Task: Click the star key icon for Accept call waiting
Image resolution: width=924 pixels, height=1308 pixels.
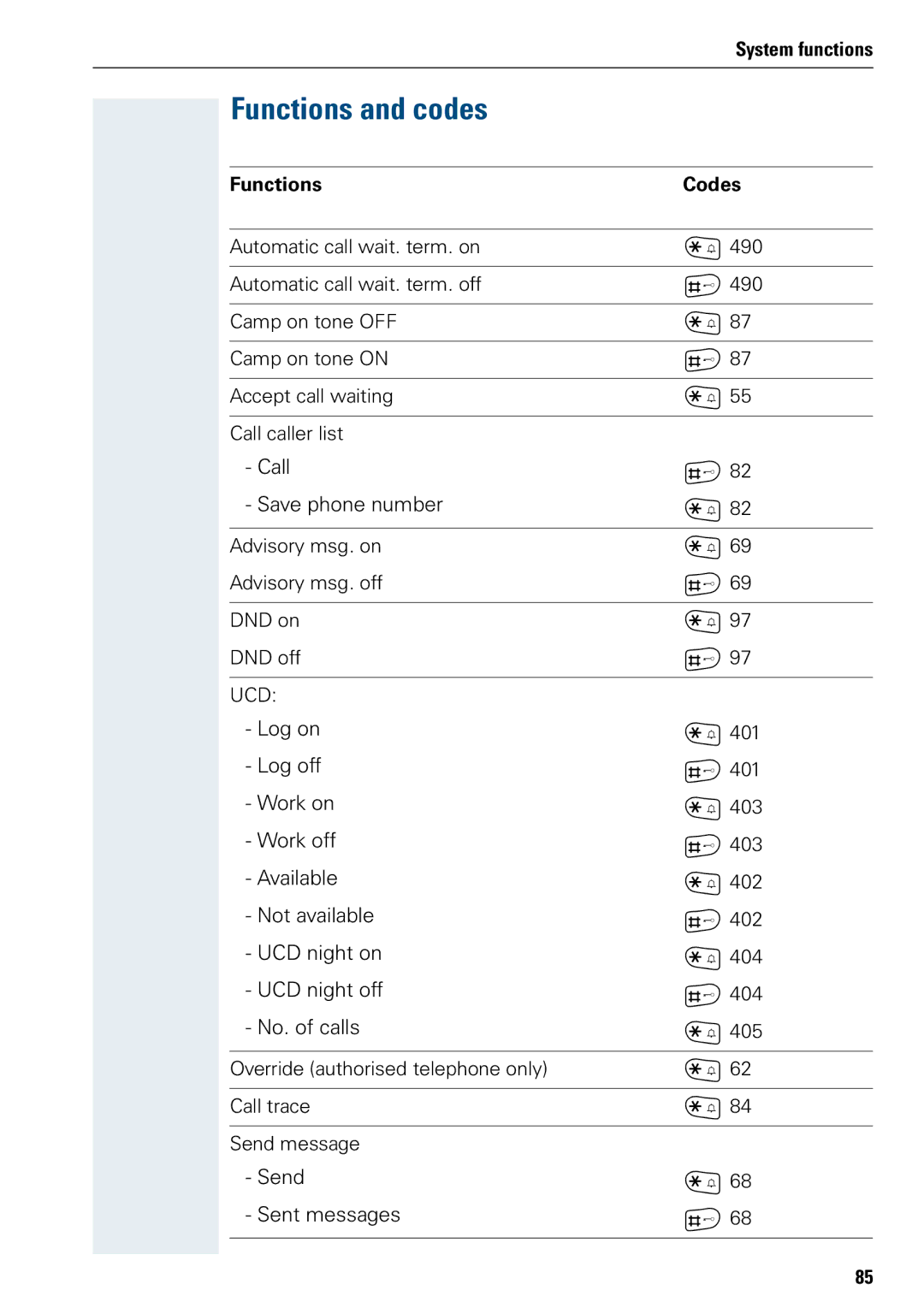Action: point(702,397)
